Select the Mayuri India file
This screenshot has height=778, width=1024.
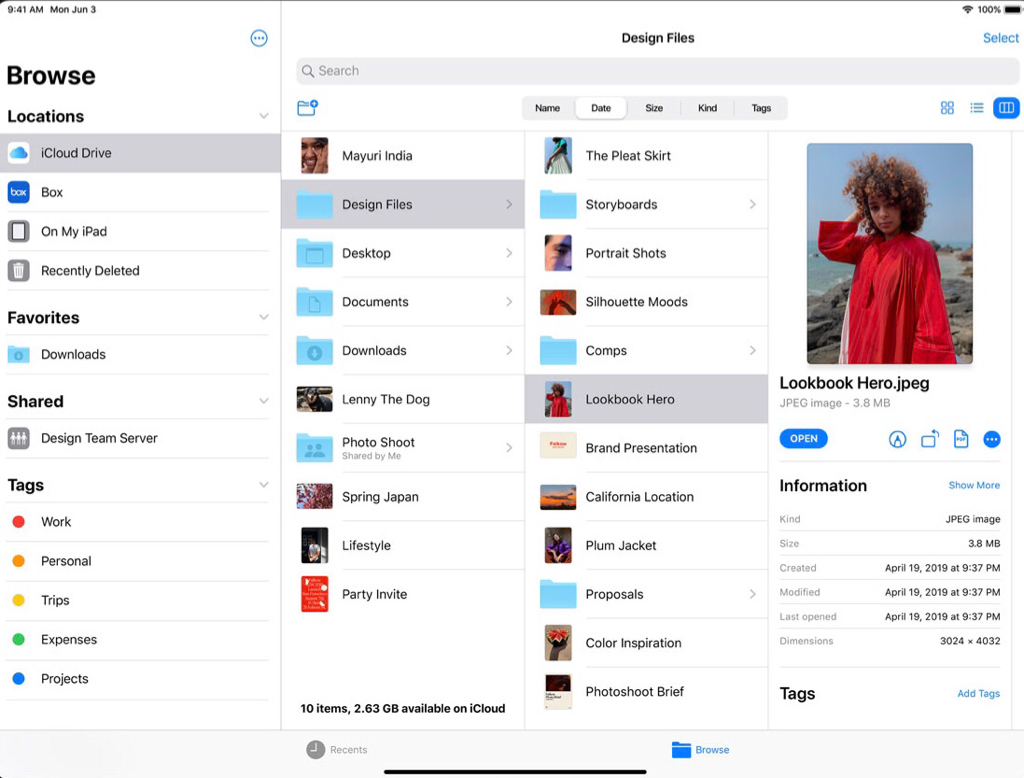[403, 155]
